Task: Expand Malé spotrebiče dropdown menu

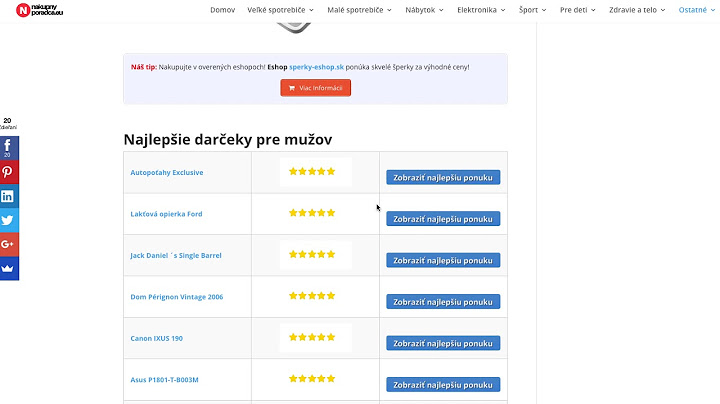Action: (359, 10)
